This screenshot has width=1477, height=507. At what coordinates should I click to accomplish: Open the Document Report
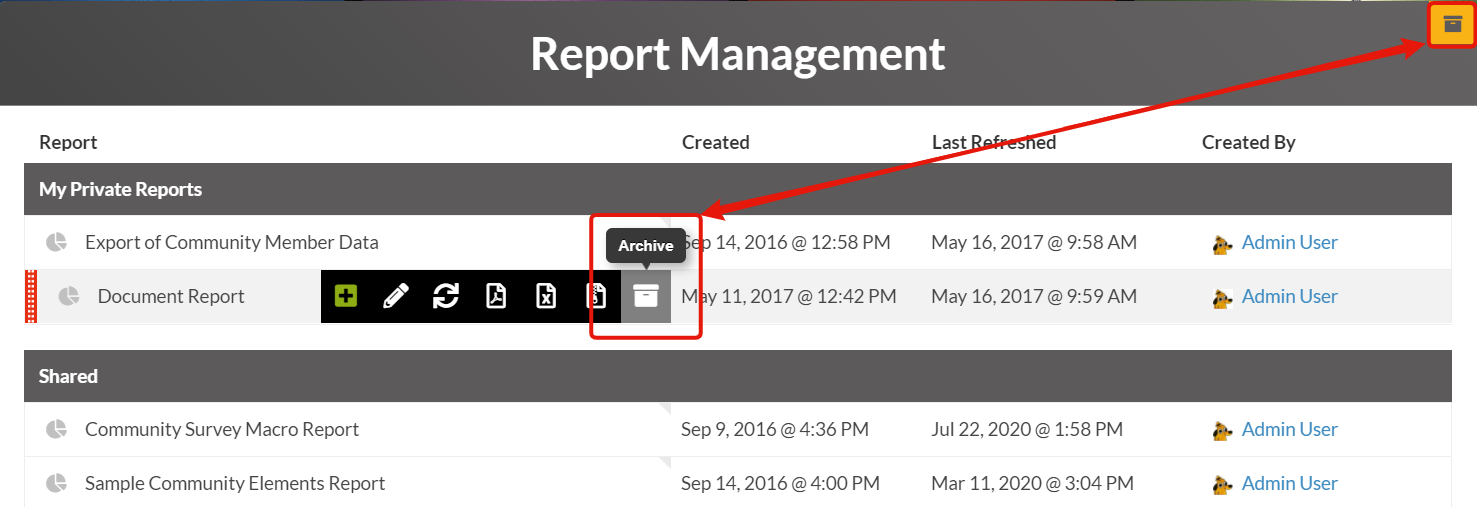click(171, 296)
